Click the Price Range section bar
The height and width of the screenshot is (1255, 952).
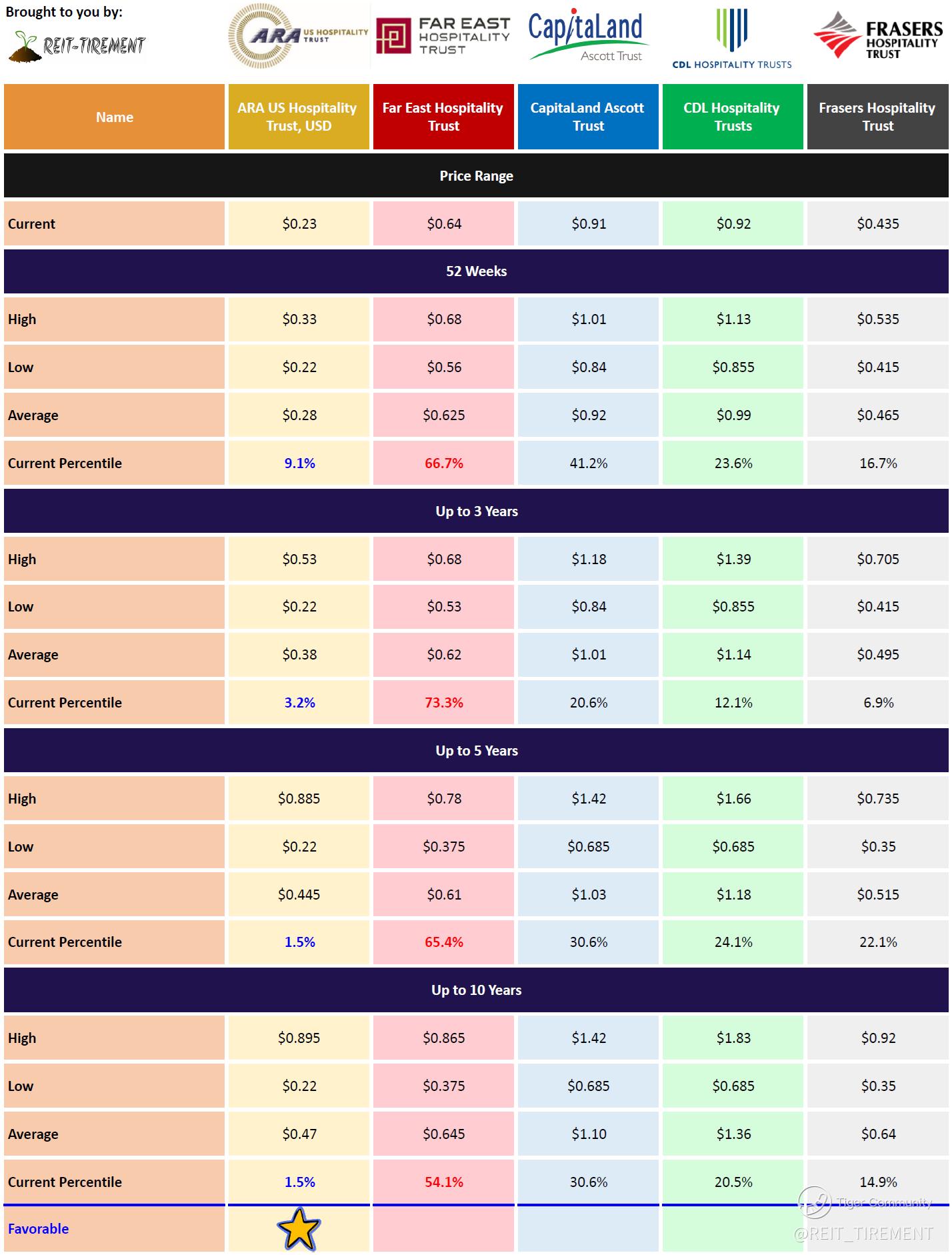point(476,176)
